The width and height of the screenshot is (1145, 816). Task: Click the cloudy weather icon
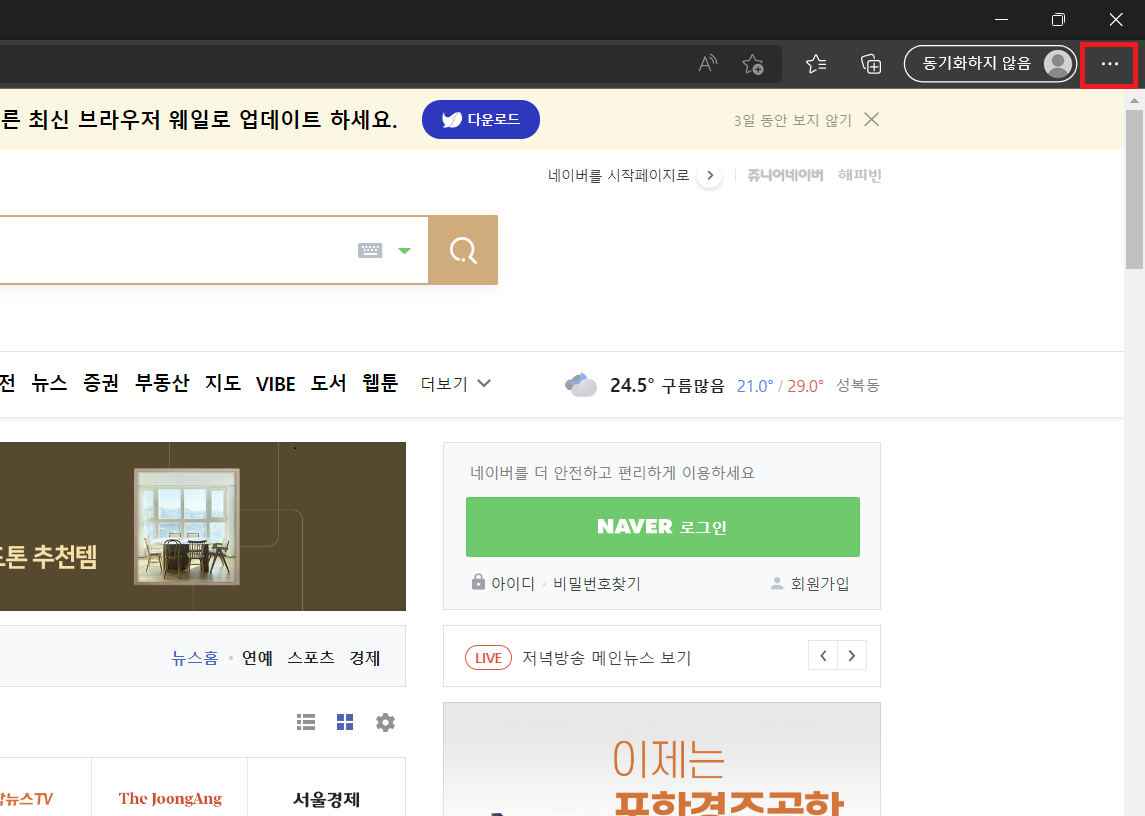click(581, 384)
